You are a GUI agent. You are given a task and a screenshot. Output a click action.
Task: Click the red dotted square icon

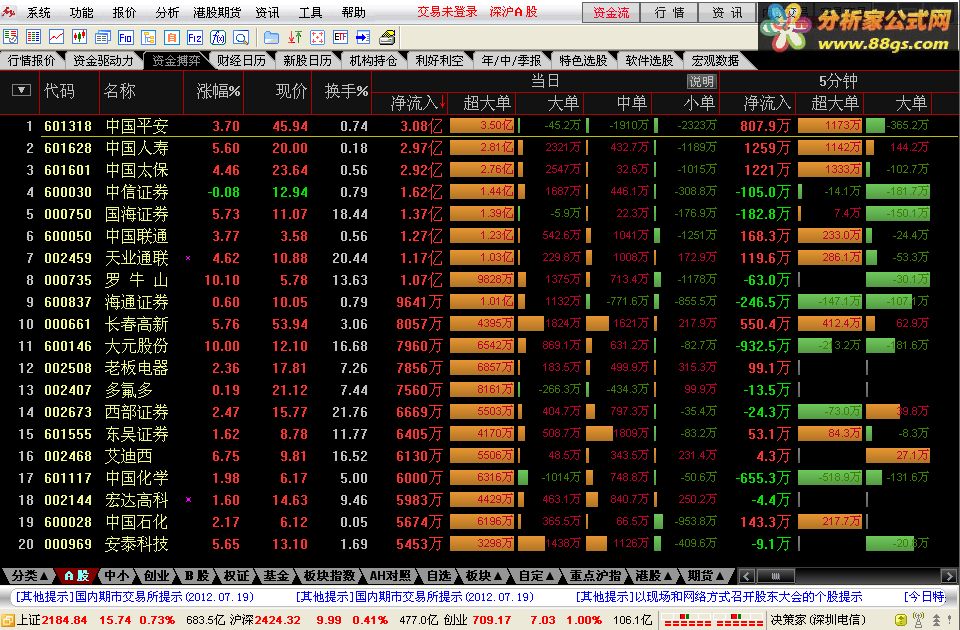tap(317, 37)
